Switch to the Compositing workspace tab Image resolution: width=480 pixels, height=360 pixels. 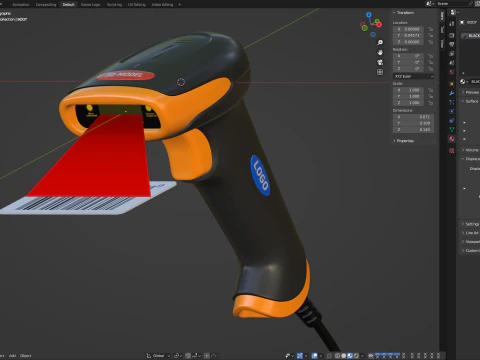pyautogui.click(x=46, y=4)
